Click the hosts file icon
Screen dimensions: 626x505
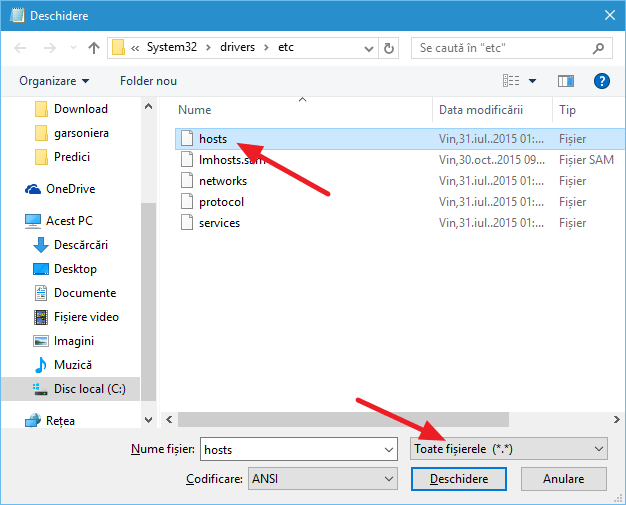pyautogui.click(x=187, y=138)
